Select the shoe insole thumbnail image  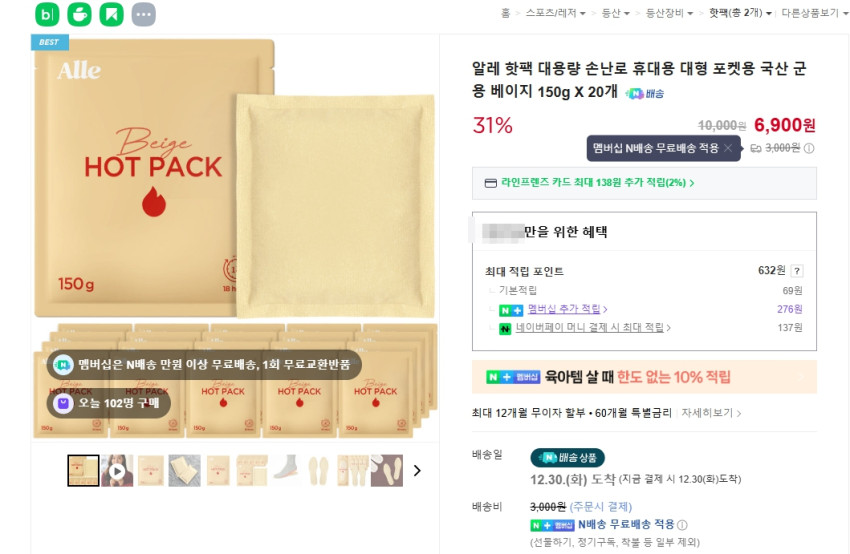[x=320, y=470]
